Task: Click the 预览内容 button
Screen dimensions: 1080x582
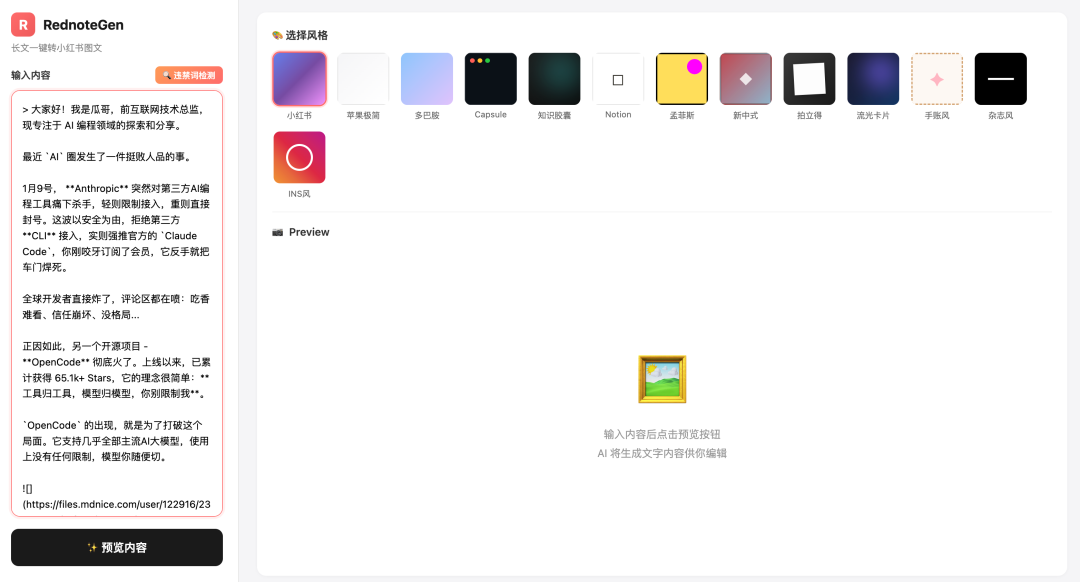Action: pos(117,548)
